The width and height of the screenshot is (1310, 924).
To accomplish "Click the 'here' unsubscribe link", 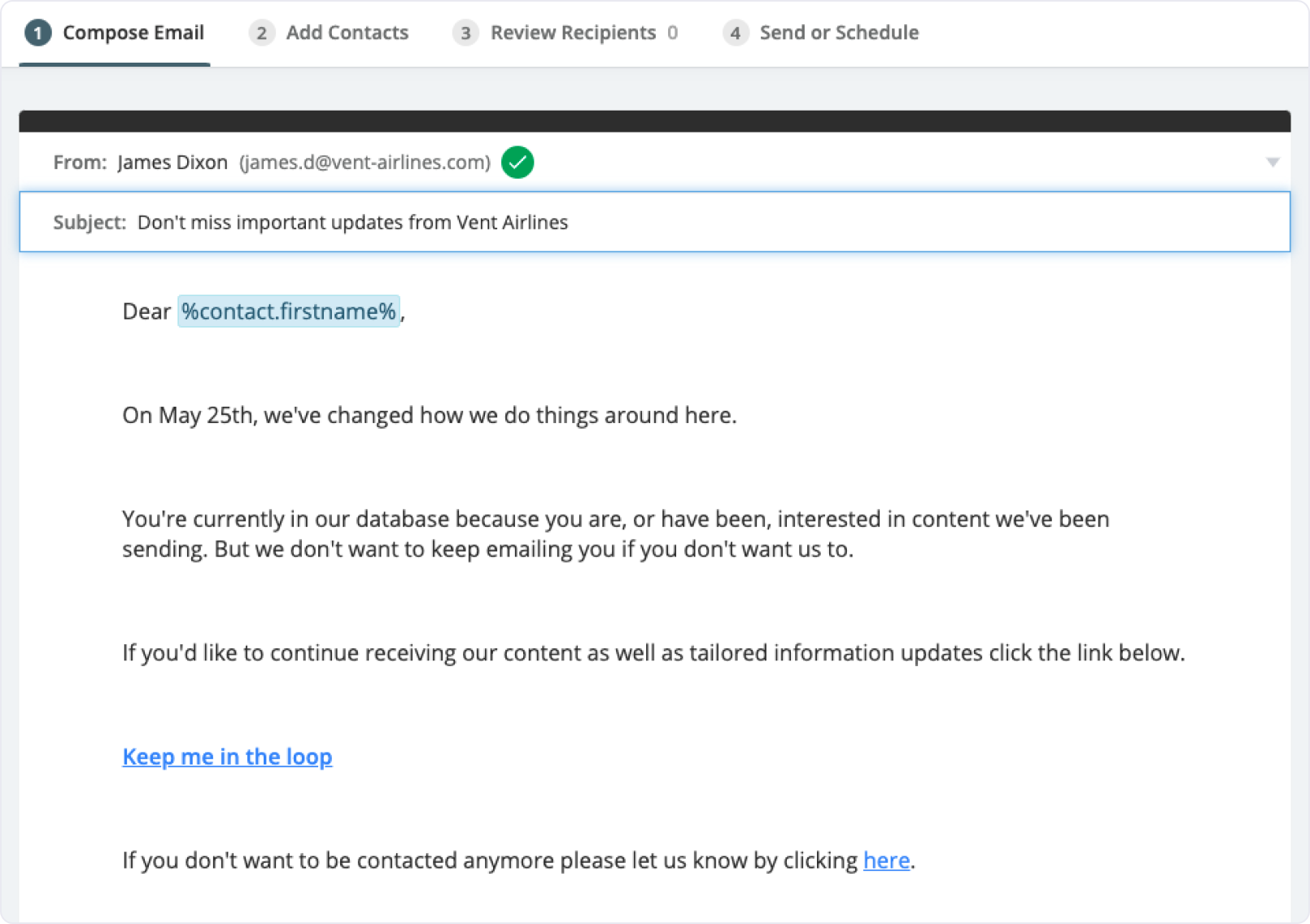I will [x=886, y=861].
